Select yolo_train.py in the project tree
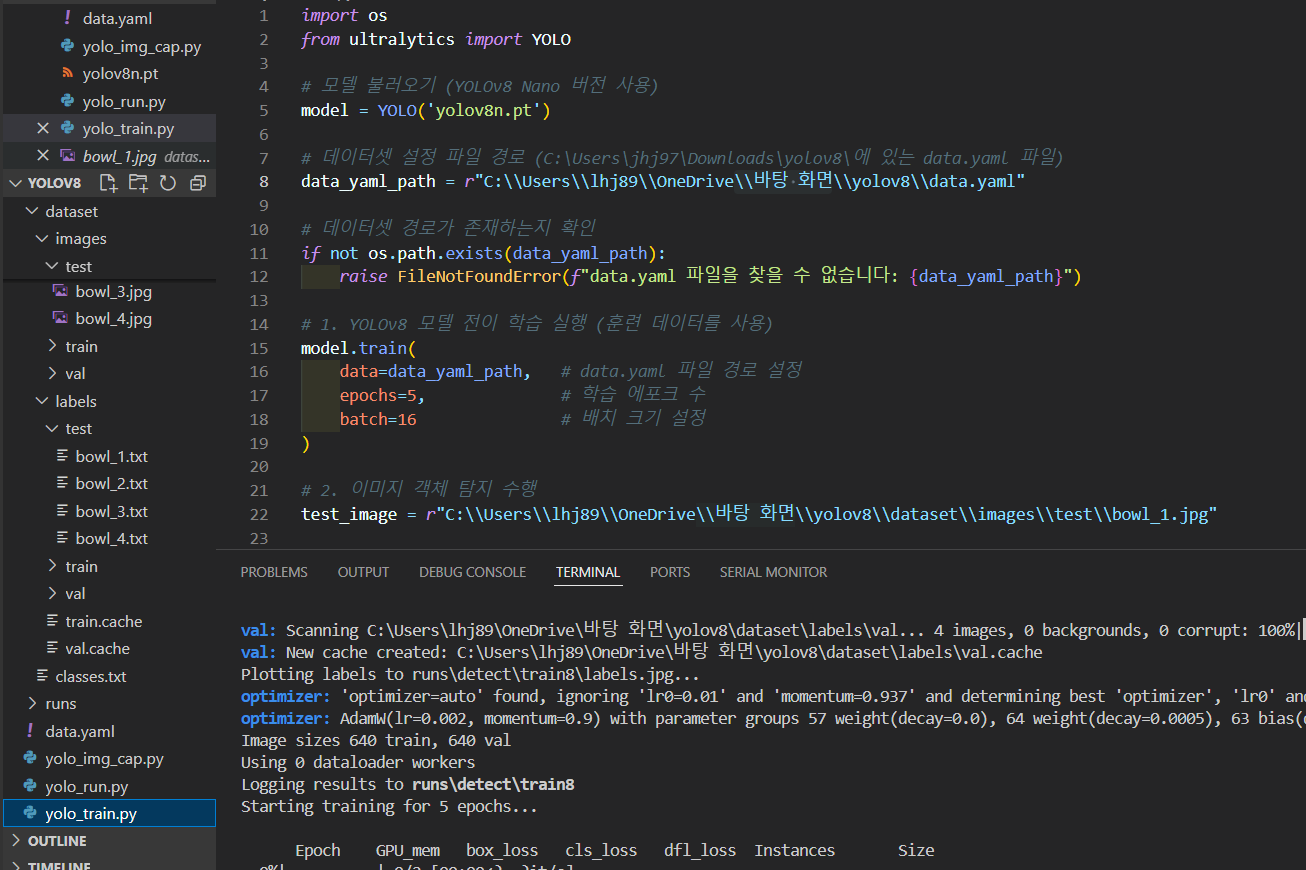Screen dimensions: 1306x870 108,814
